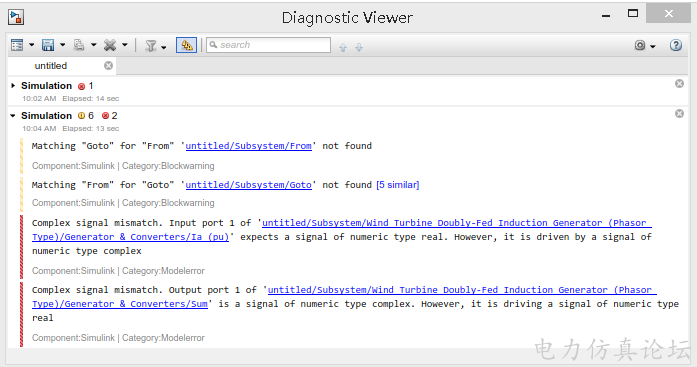Open dropdown arrow beside the settings gear
The width and height of the screenshot is (697, 367).
point(653,46)
